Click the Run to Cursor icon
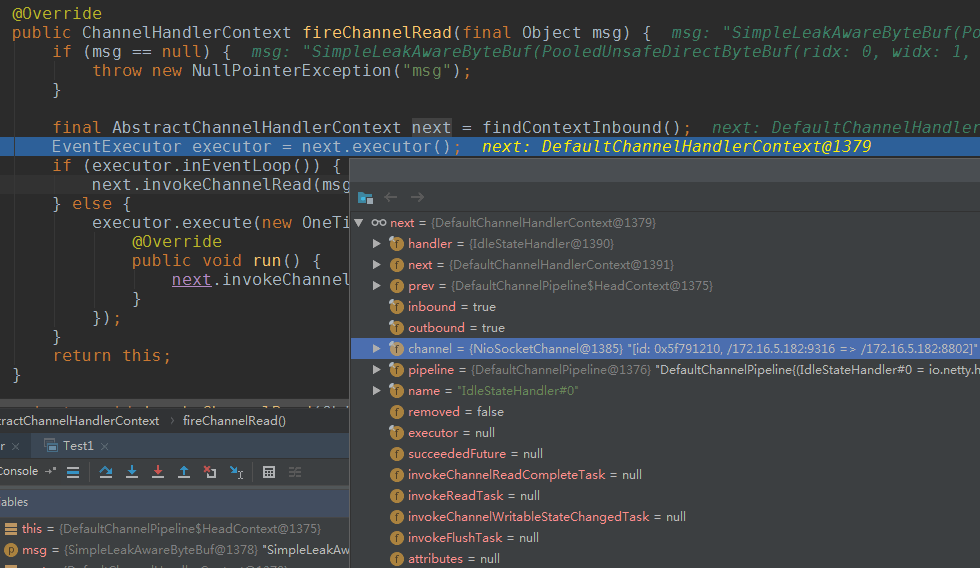 tap(236, 472)
